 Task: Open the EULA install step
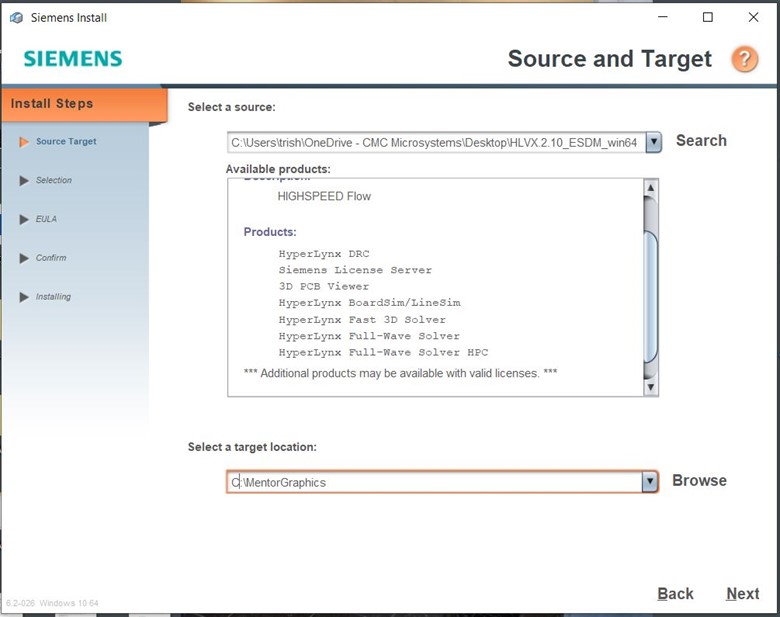click(46, 219)
